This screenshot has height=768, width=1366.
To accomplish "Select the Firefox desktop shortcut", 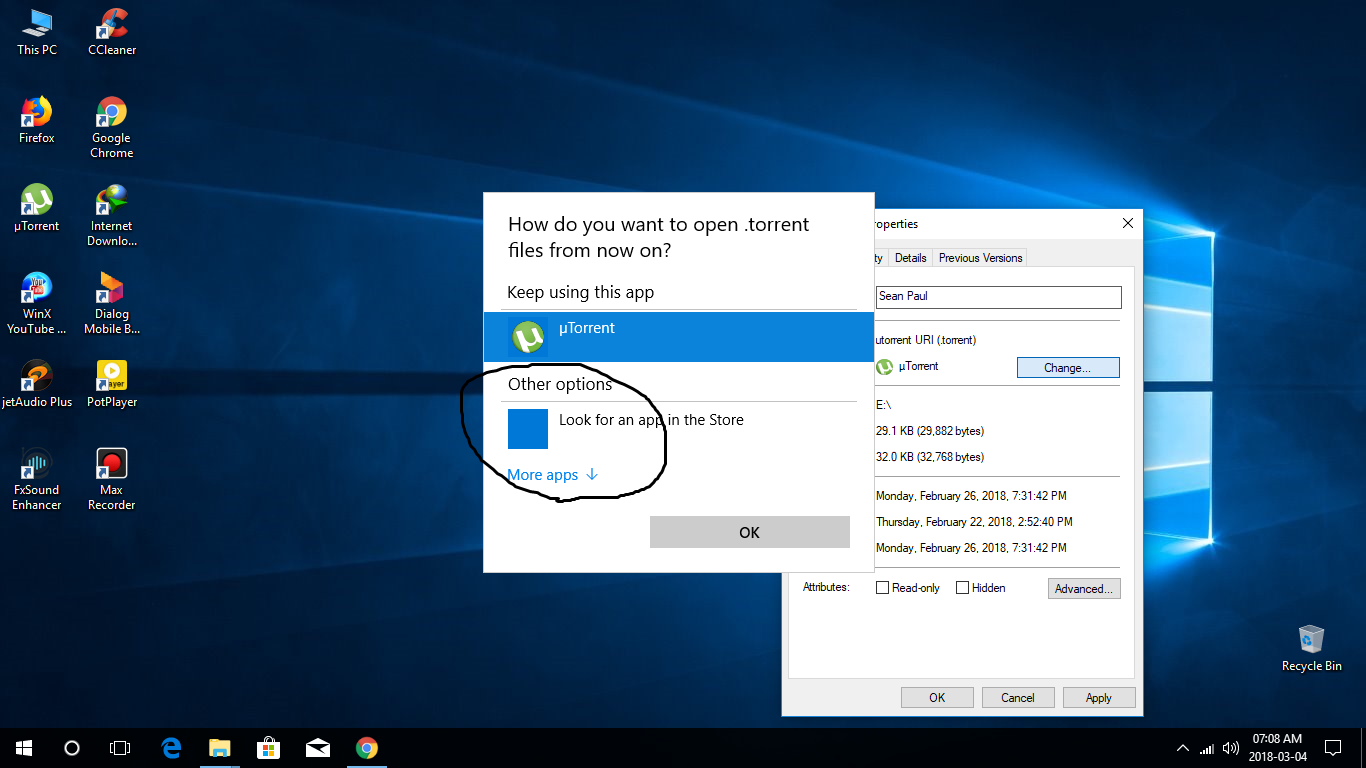I will pyautogui.click(x=37, y=120).
